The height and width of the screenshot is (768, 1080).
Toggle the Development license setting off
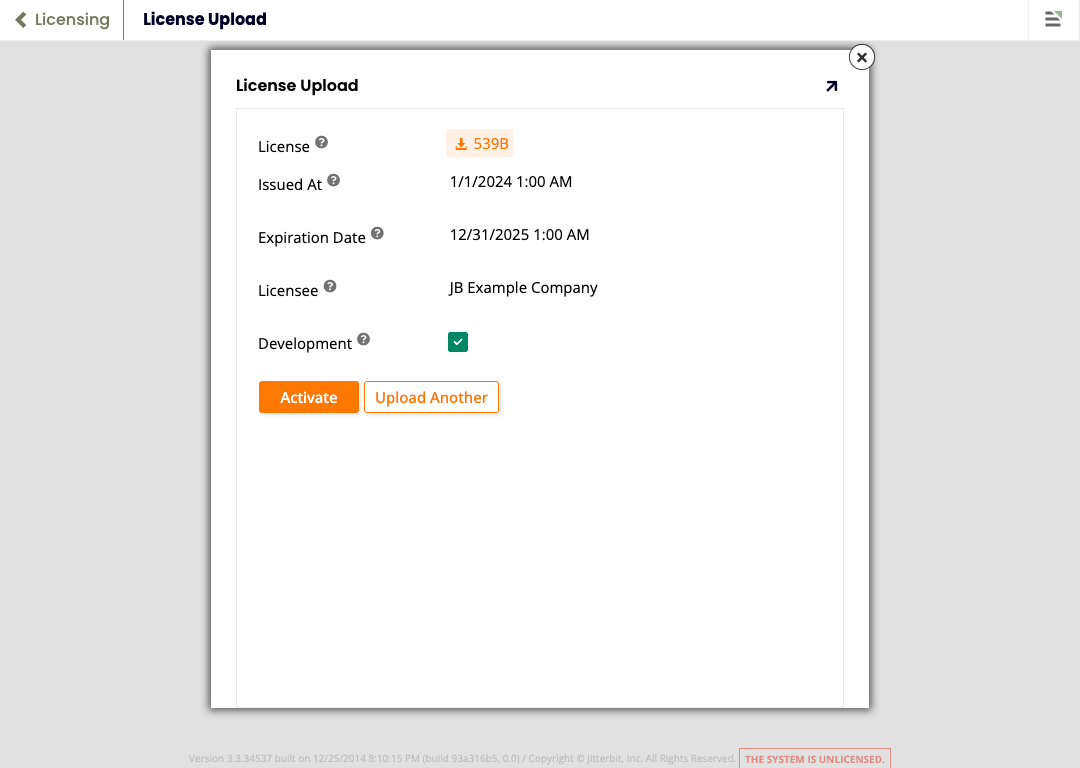(x=457, y=341)
